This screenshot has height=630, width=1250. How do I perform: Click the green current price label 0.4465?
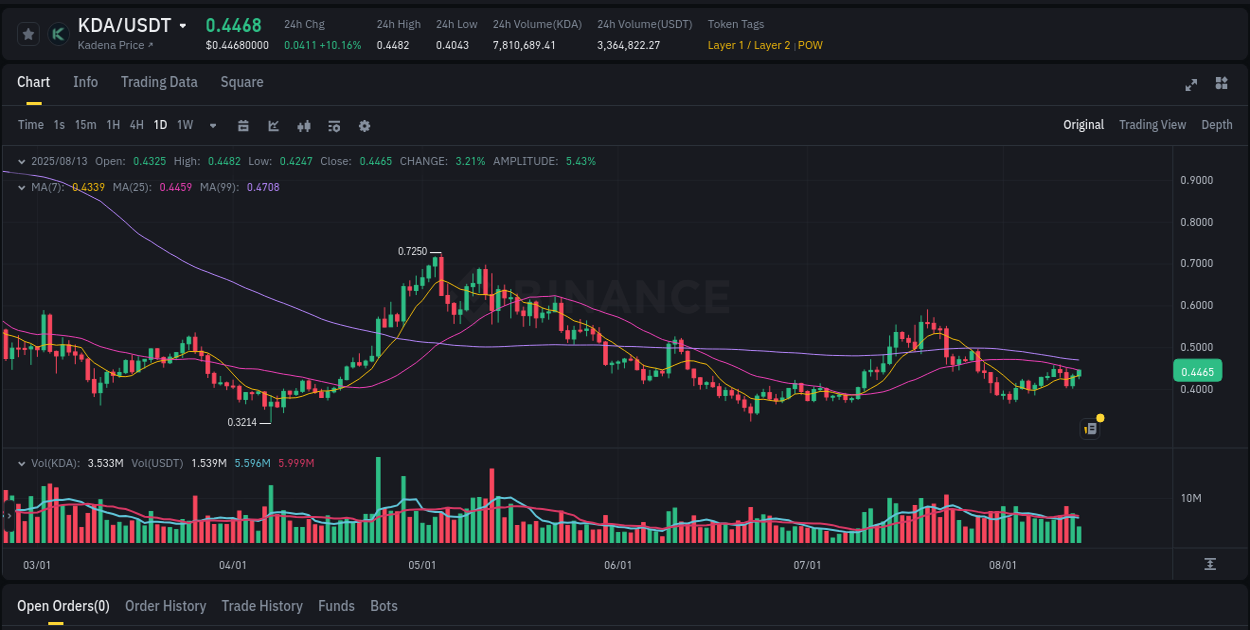coord(1197,370)
